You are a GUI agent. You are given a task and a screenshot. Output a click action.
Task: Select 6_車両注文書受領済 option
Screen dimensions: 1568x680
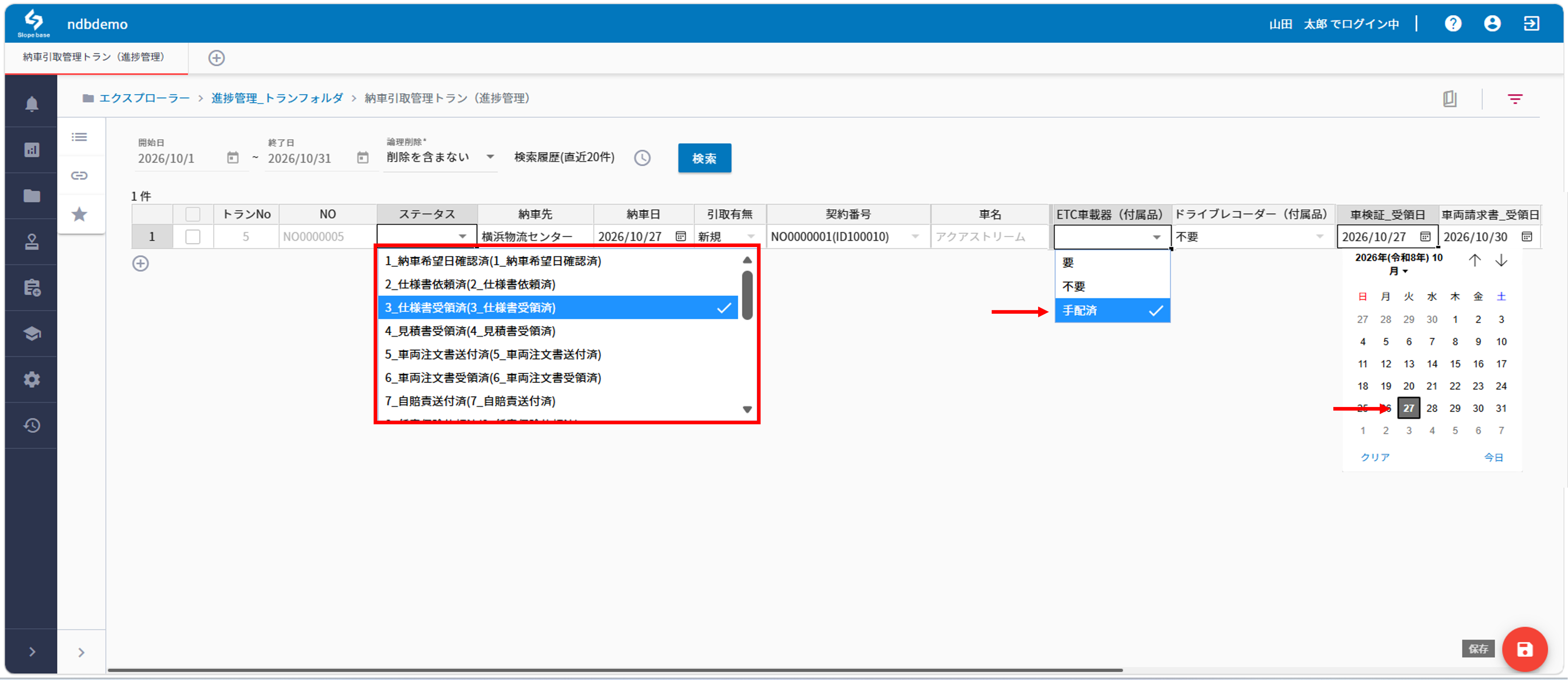point(558,378)
